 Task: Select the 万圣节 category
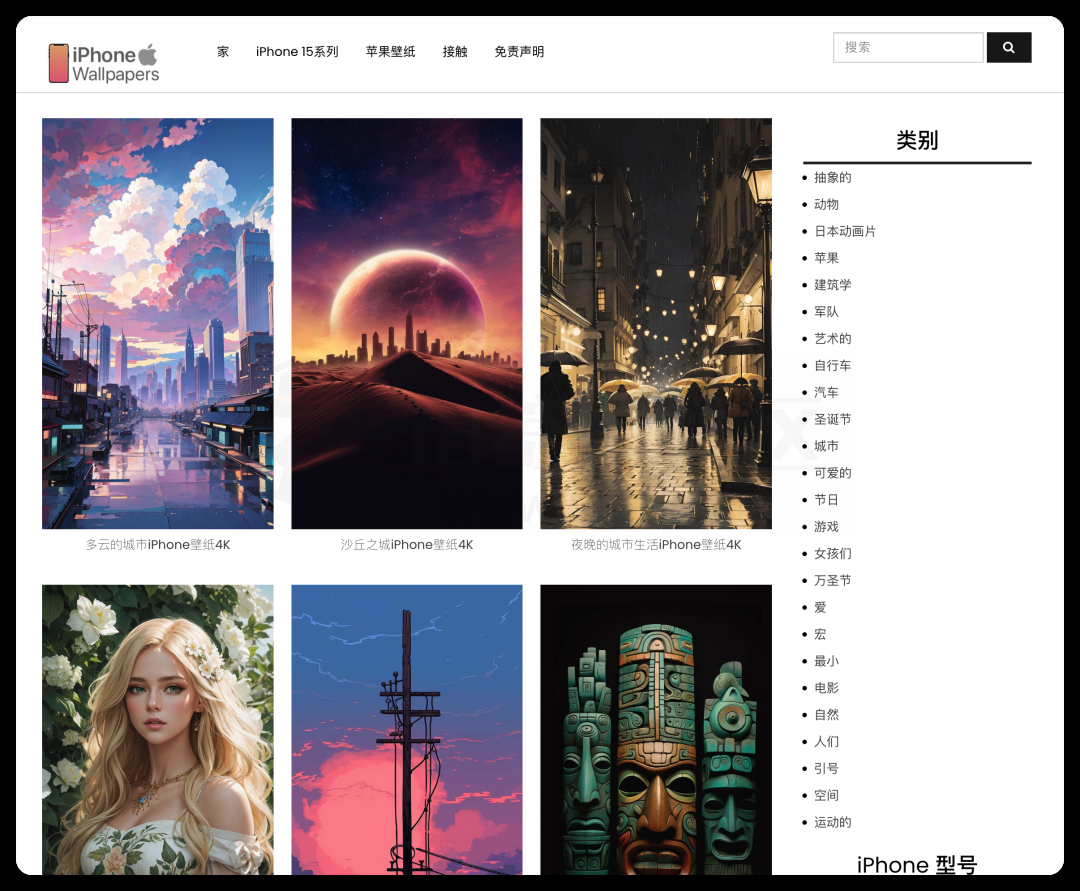833,580
